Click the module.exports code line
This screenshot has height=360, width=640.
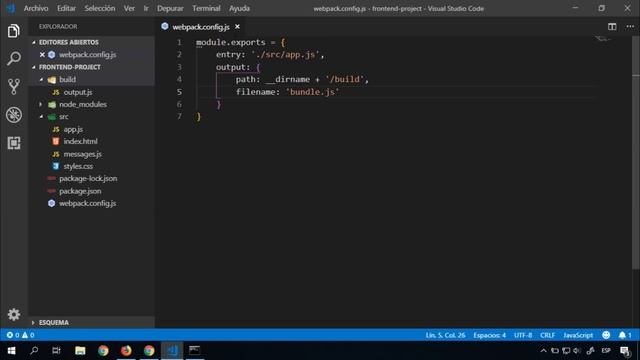coord(241,42)
